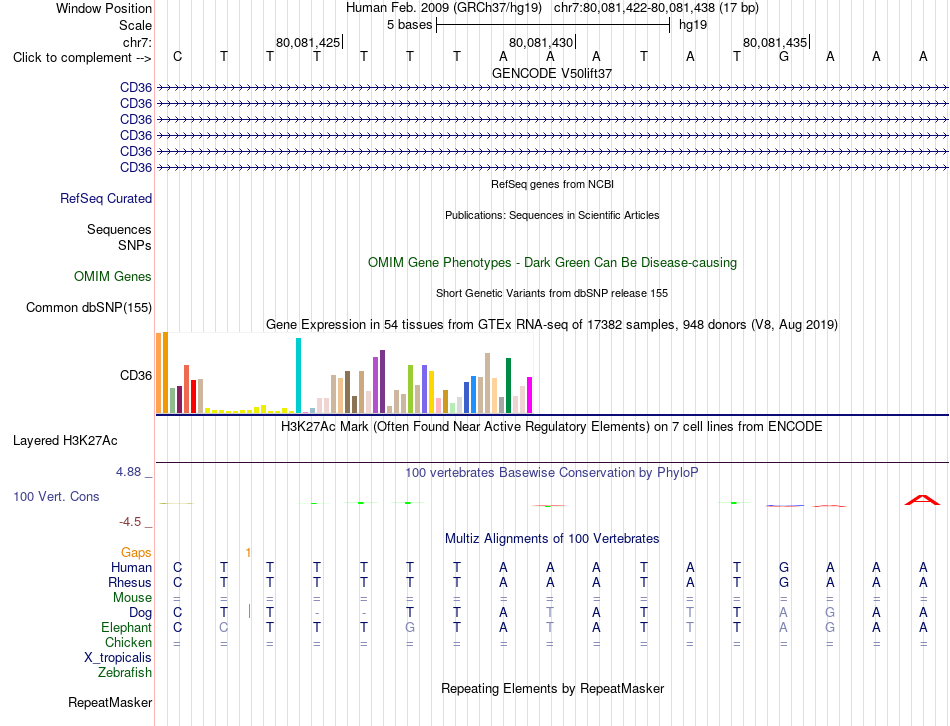The height and width of the screenshot is (726, 950).
Task: Click the GENCODE V50lift37 track title
Action: click(x=552, y=73)
